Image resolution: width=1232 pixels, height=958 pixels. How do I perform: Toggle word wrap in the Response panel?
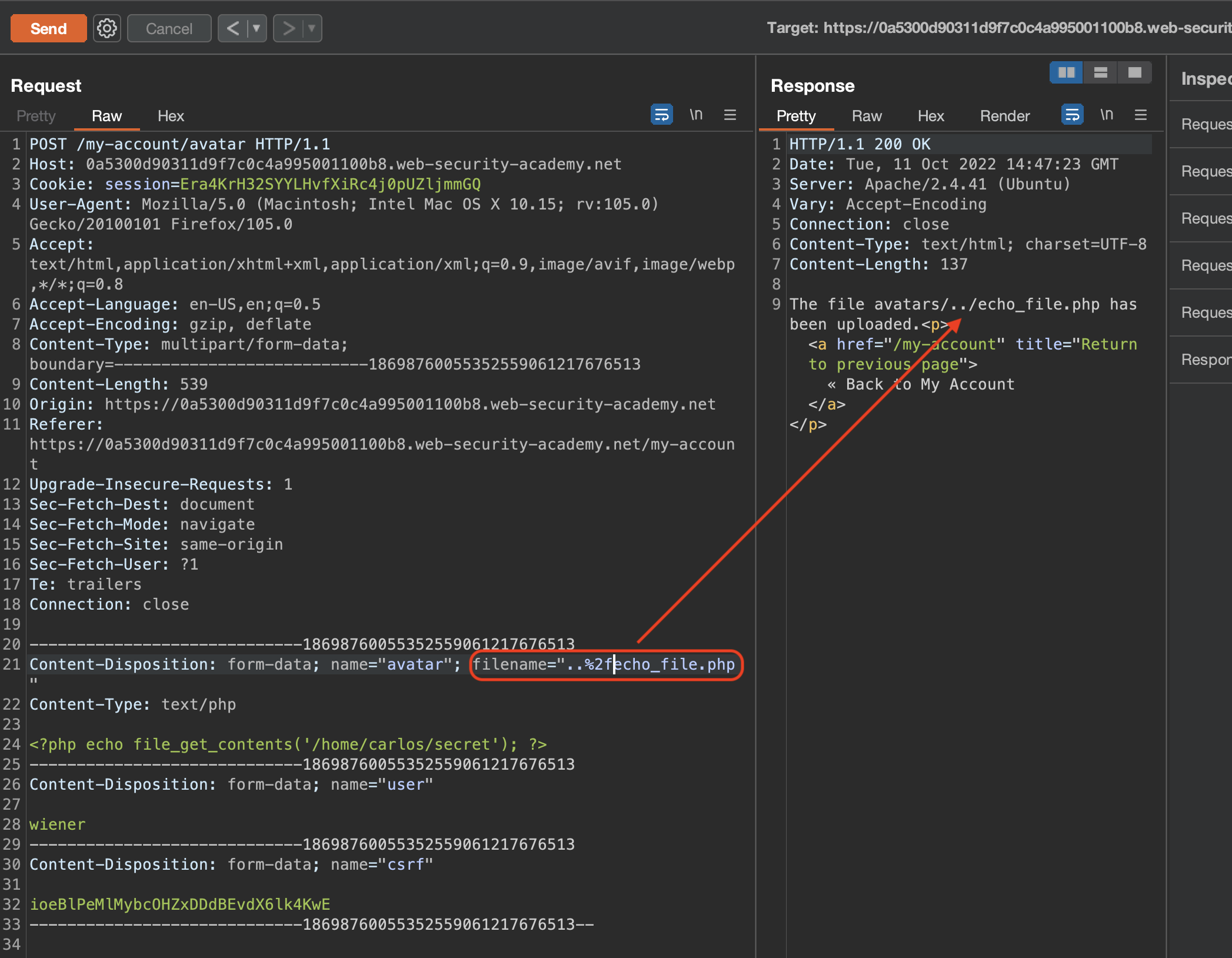[x=1072, y=115]
